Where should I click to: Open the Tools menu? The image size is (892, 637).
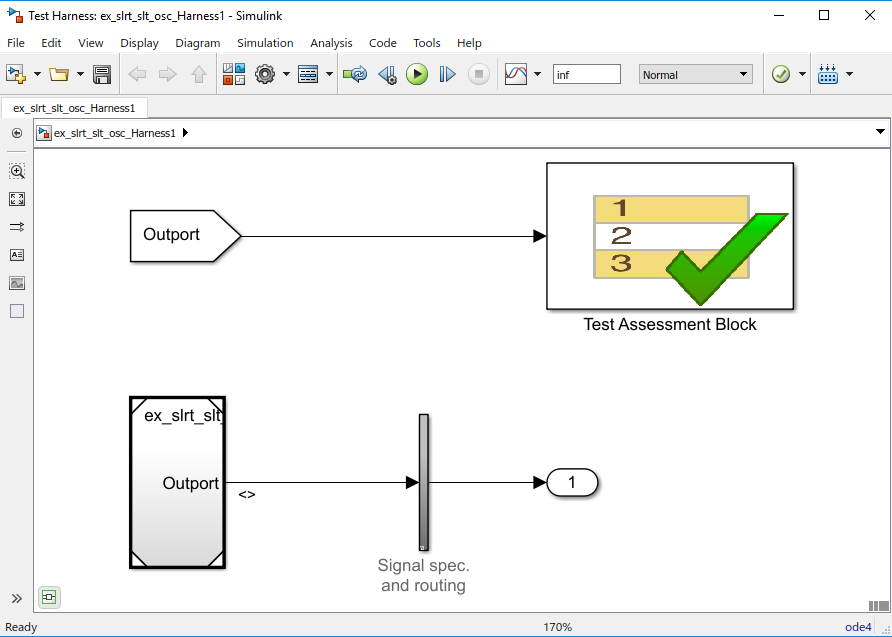point(427,43)
